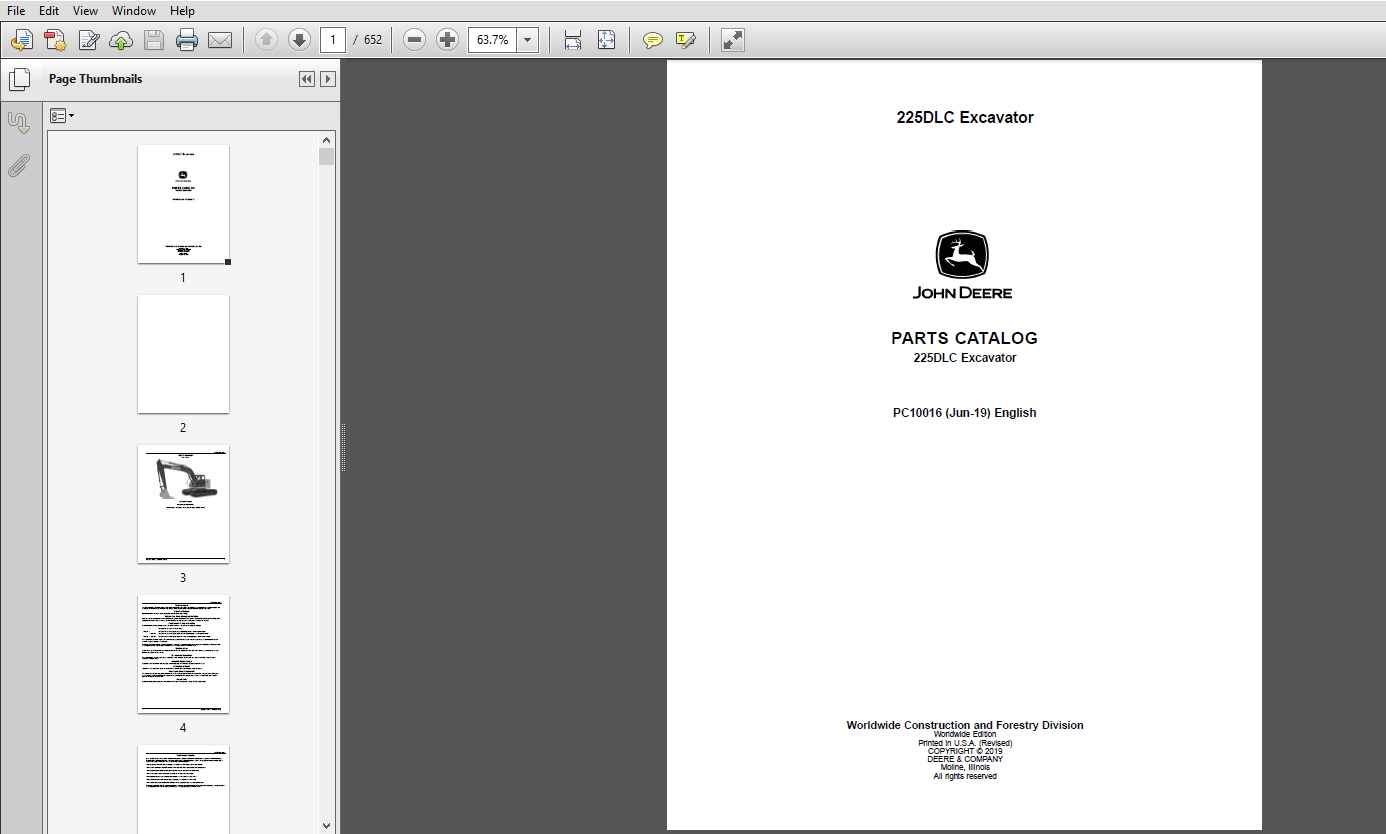1386x834 pixels.
Task: Open the zoom level dropdown arrow
Action: coord(529,40)
